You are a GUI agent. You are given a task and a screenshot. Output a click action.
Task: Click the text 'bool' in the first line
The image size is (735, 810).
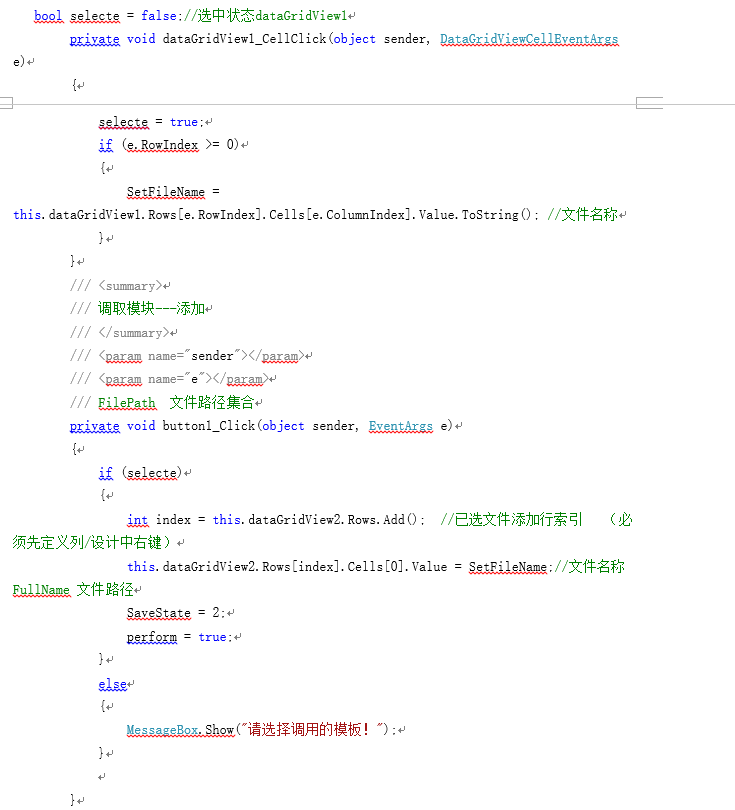click(x=48, y=16)
